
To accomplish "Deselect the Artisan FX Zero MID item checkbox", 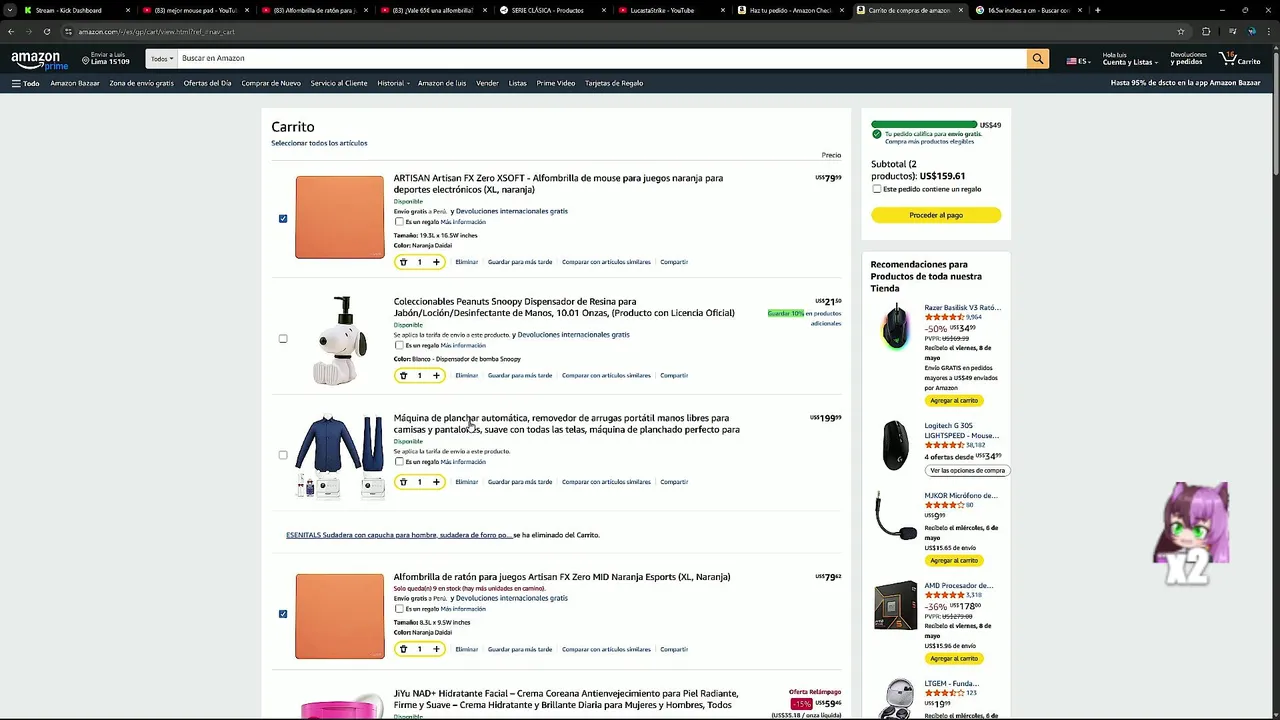I will (283, 614).
